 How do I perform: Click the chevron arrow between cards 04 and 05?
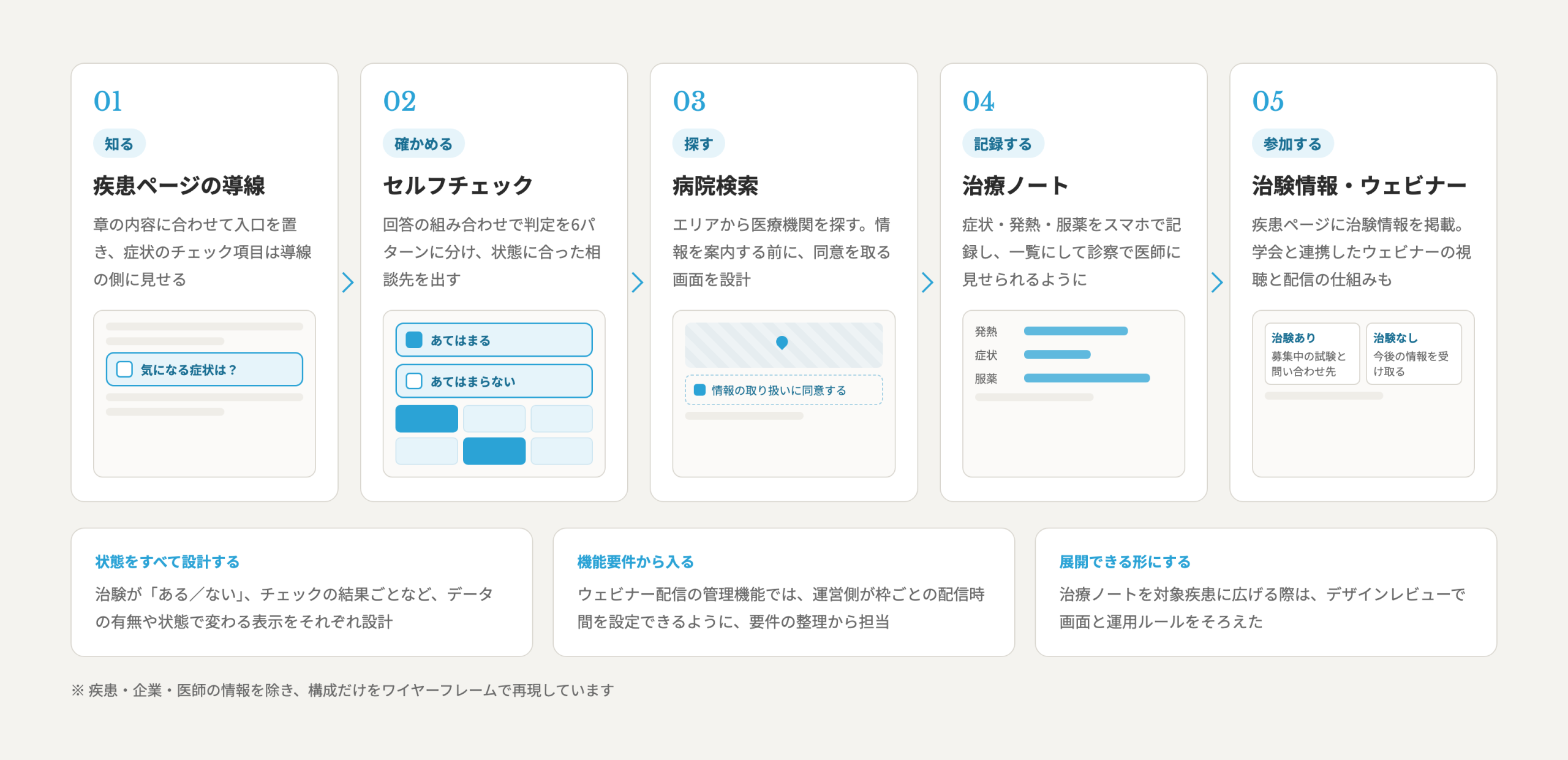pyautogui.click(x=1217, y=282)
